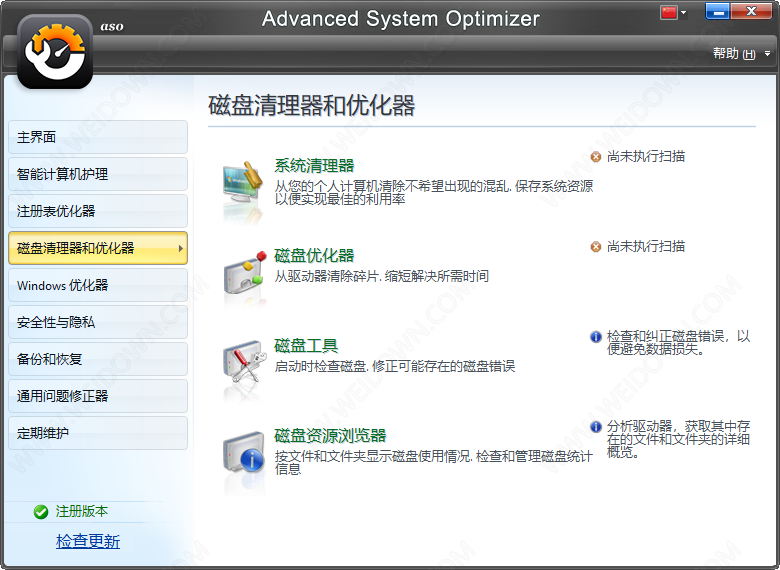Click the 检查和纠正磁盘错误 info text
Image resolution: width=780 pixels, height=570 pixels.
[678, 343]
